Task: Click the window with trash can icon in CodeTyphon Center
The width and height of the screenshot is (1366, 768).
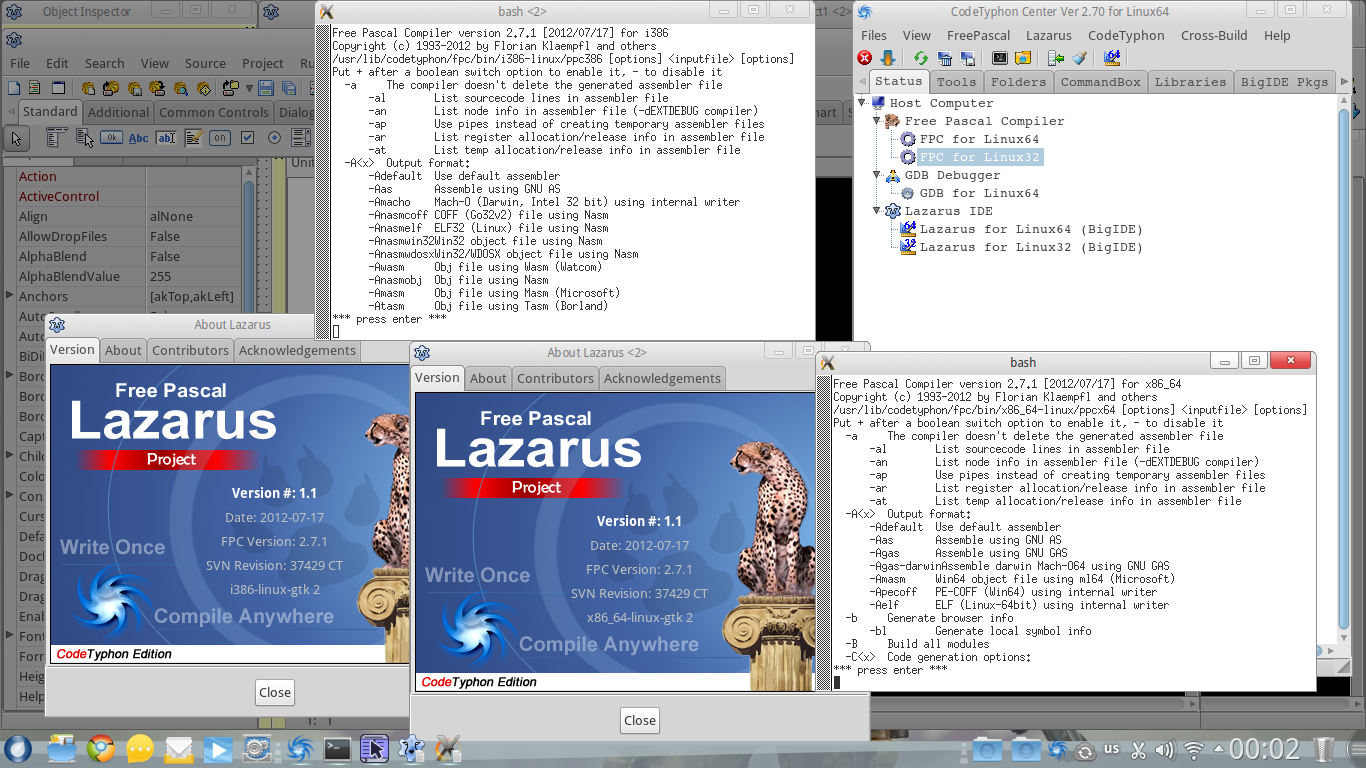Action: point(946,58)
